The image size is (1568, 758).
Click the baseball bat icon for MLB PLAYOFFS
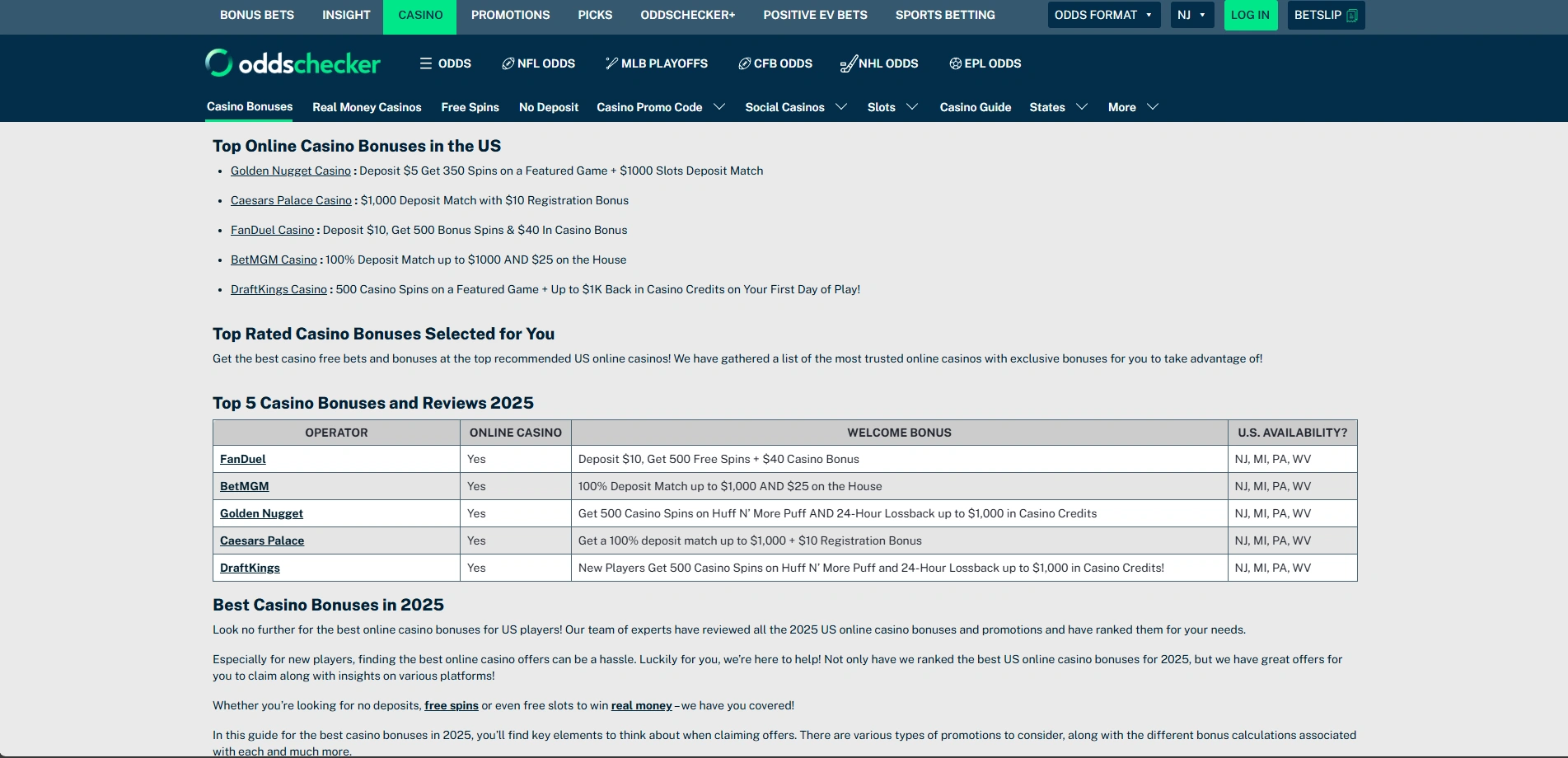(x=611, y=63)
